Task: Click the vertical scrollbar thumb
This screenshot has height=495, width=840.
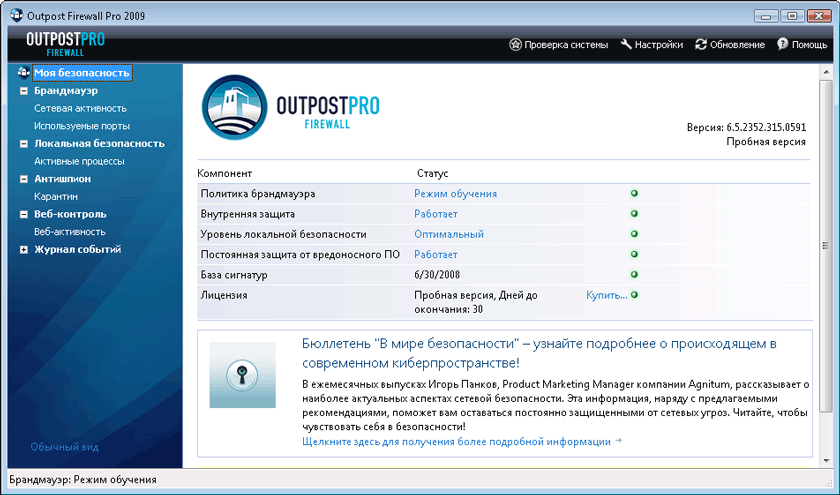Action: coord(826,246)
